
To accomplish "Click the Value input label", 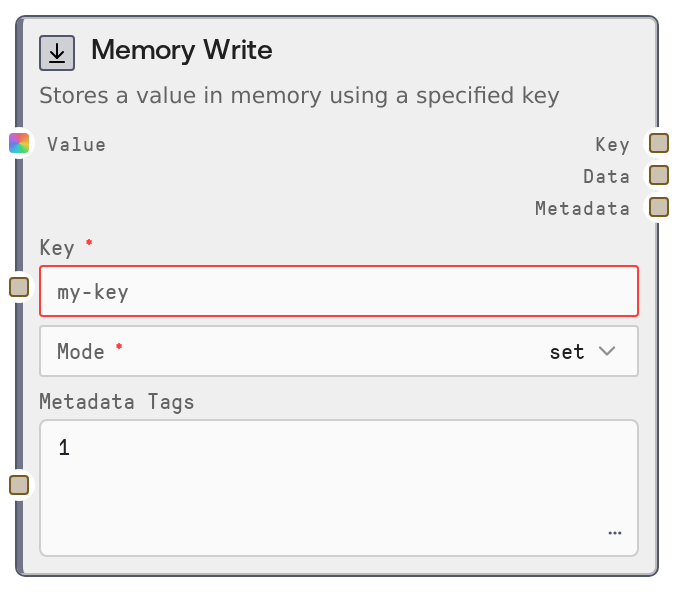I will (x=76, y=144).
